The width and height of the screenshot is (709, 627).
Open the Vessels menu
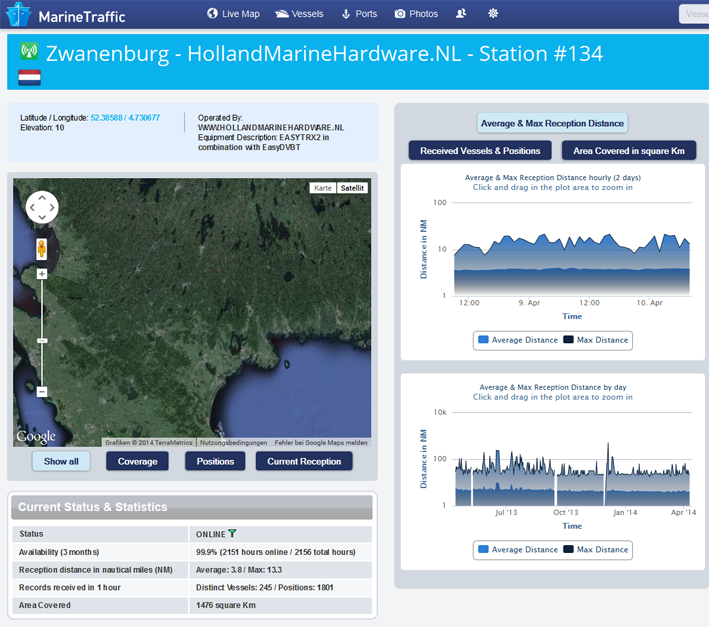point(299,14)
